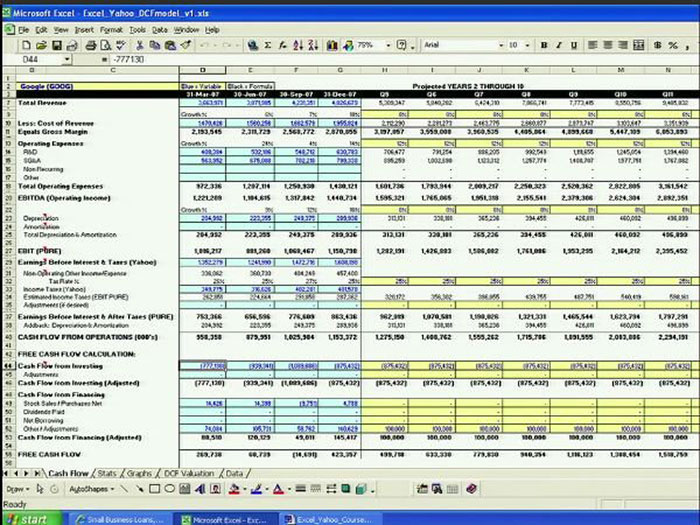Insert WordArt from Drawing toolbar
Viewport: 700px width, 525px height.
pyautogui.click(x=200, y=489)
